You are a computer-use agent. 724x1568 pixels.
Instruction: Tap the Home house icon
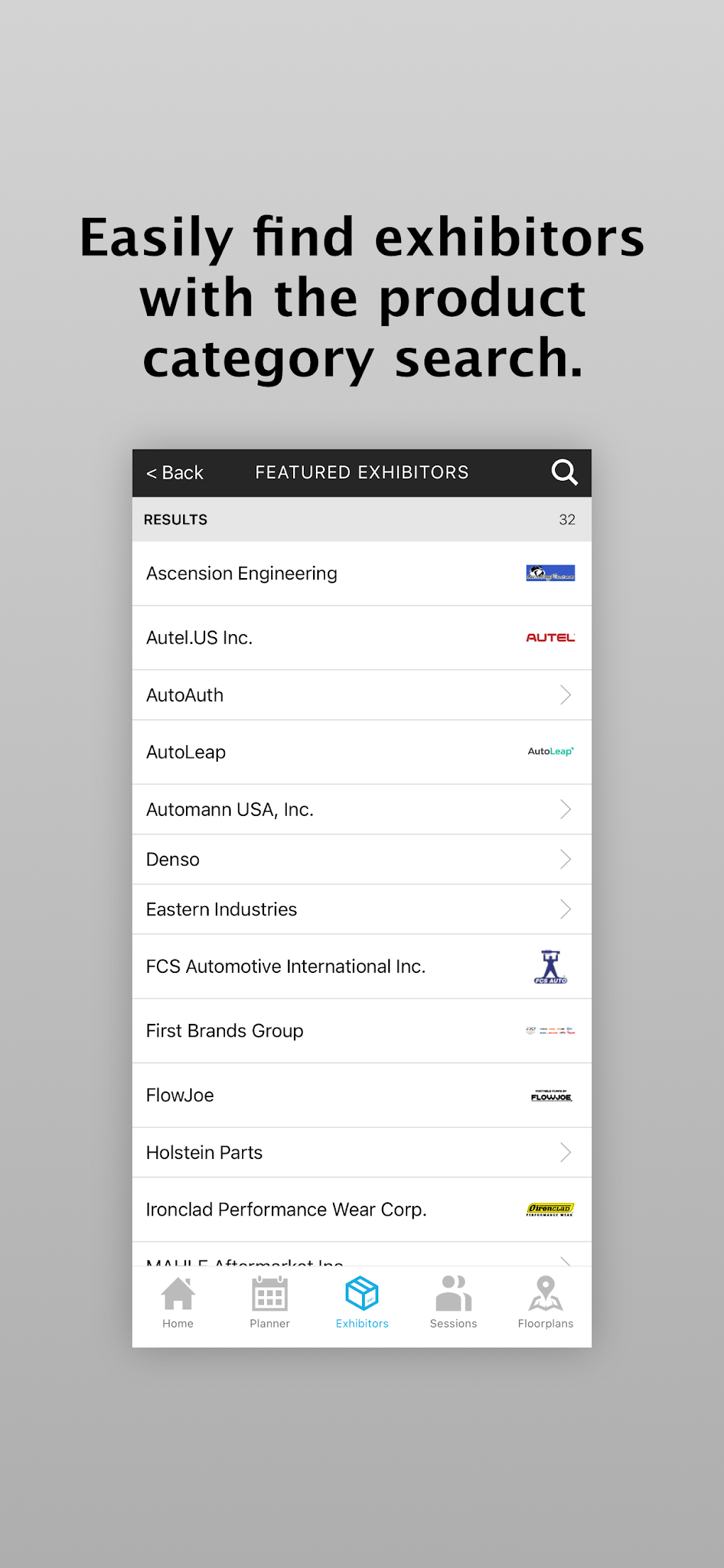coord(178,1294)
